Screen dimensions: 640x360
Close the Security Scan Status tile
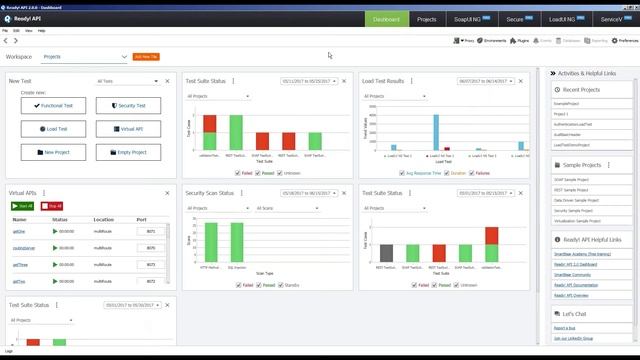click(x=344, y=193)
